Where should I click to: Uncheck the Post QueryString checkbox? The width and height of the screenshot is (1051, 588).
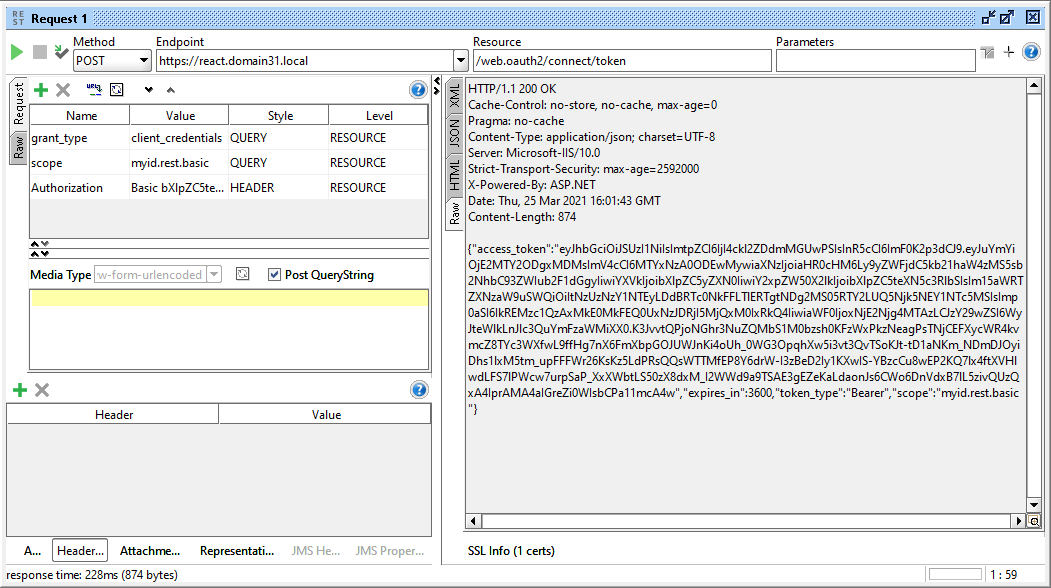(x=274, y=275)
